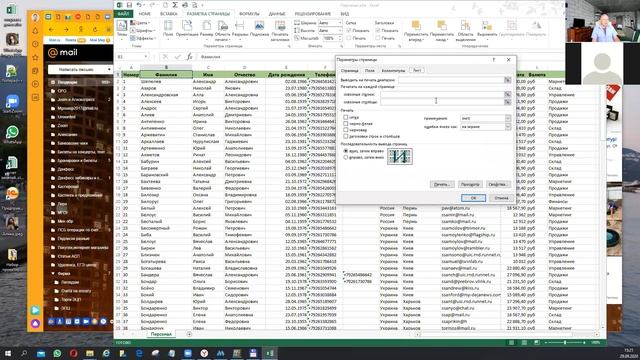The width and height of the screenshot is (640, 360).
Task: Open the Ширина (Width) Авто dropdown
Action: coord(339,23)
